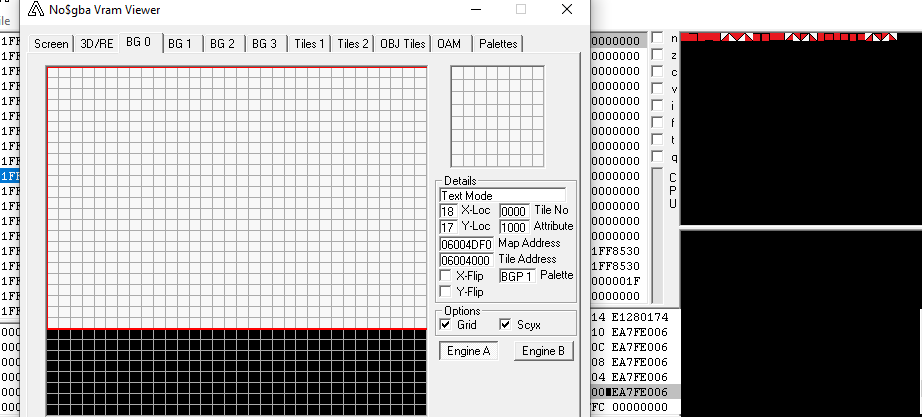
Task: Switch to the Tiles 1 tab
Action: (309, 44)
